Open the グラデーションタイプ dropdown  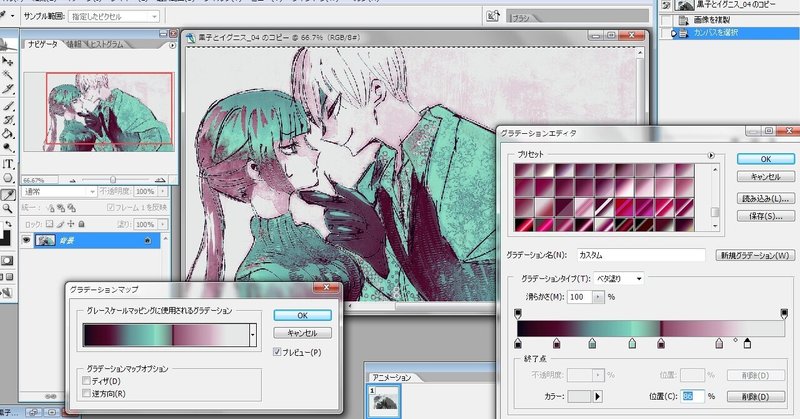tap(619, 279)
